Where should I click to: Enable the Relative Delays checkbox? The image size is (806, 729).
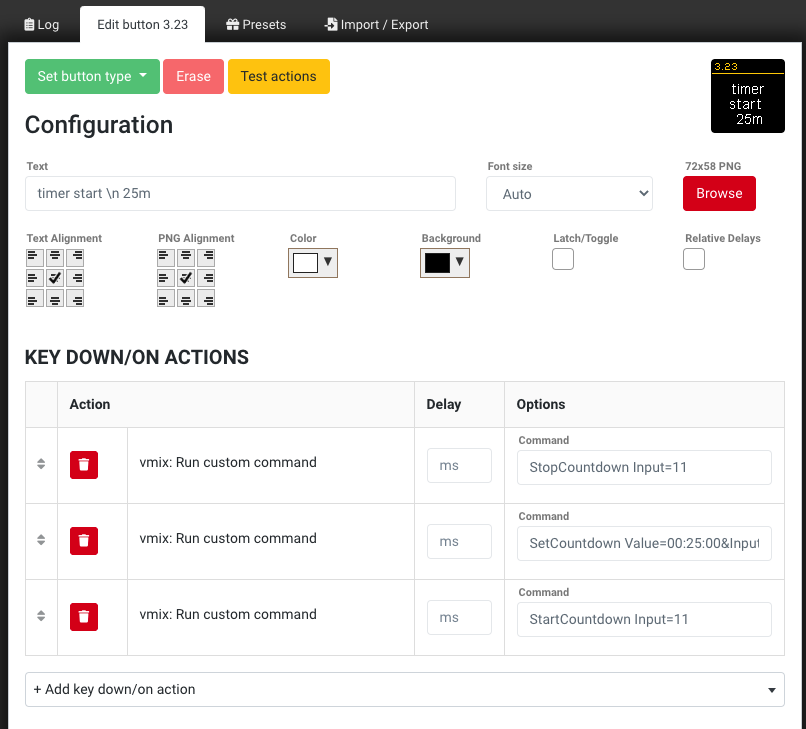click(x=693, y=258)
